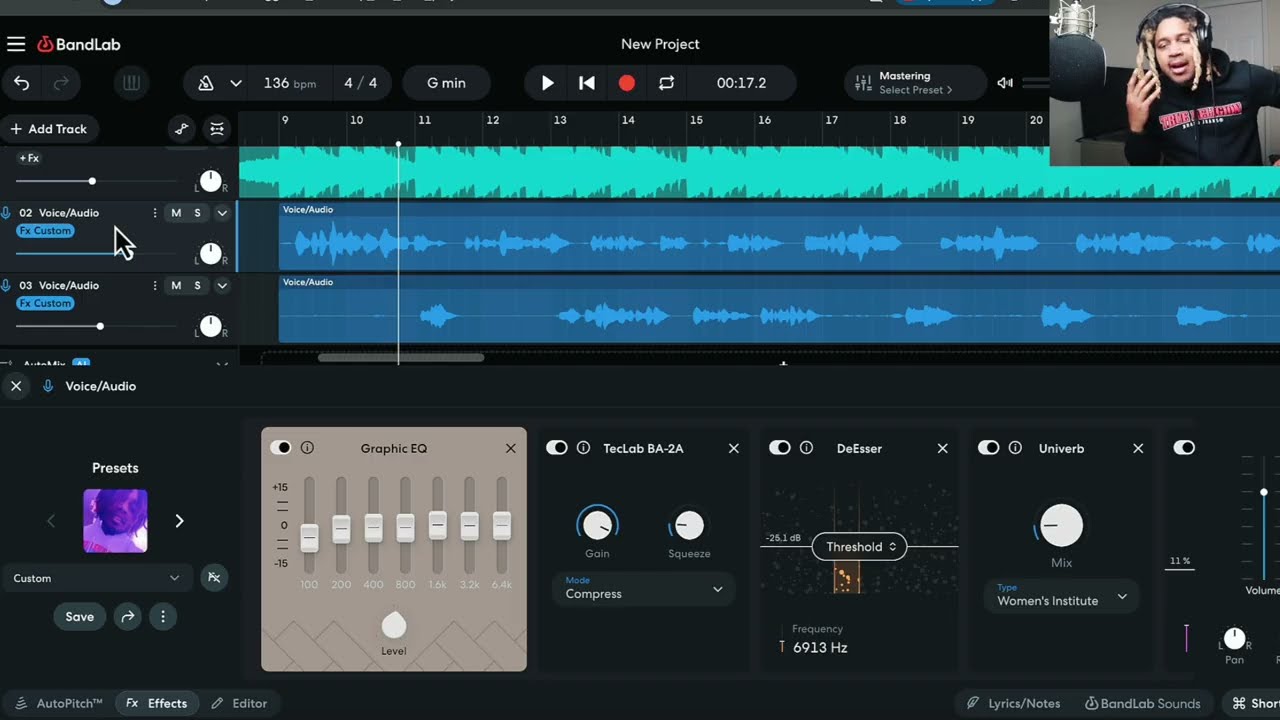Expand track 02 dropdown chevron
This screenshot has height=720, width=1280.
pyautogui.click(x=222, y=213)
